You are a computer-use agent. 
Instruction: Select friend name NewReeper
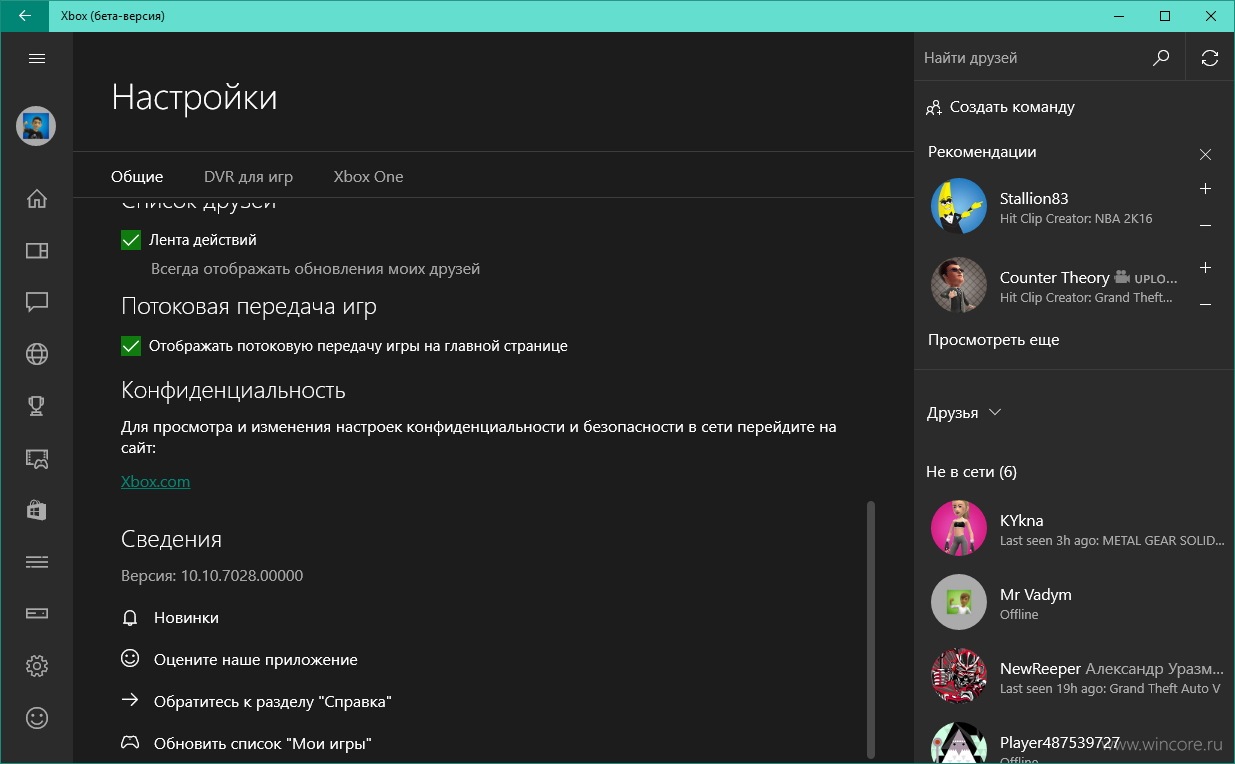pyautogui.click(x=1040, y=669)
